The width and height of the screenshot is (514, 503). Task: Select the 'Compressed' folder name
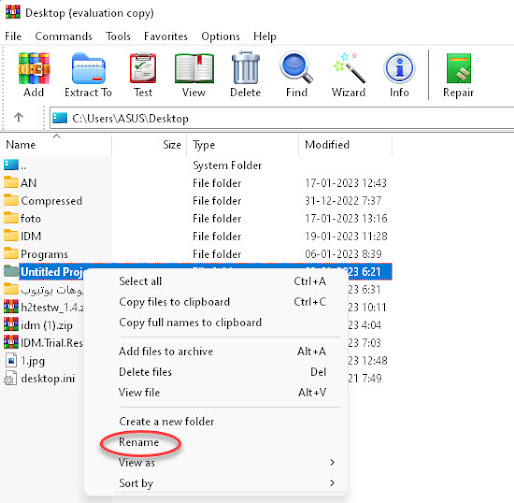click(x=51, y=201)
